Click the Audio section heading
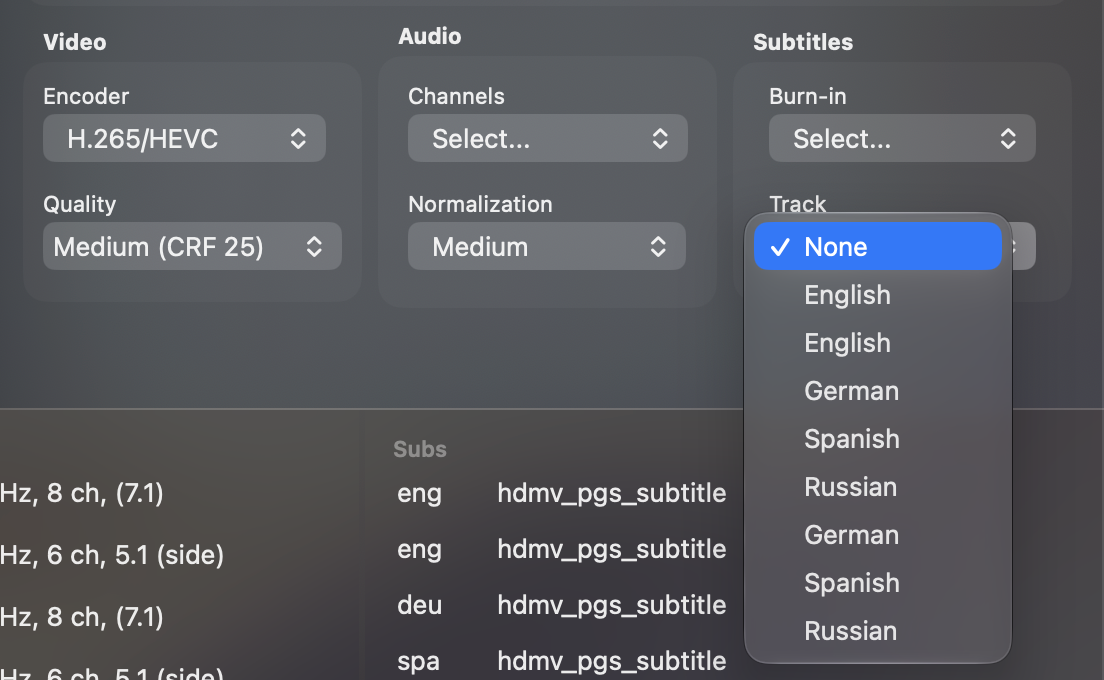 (x=429, y=37)
